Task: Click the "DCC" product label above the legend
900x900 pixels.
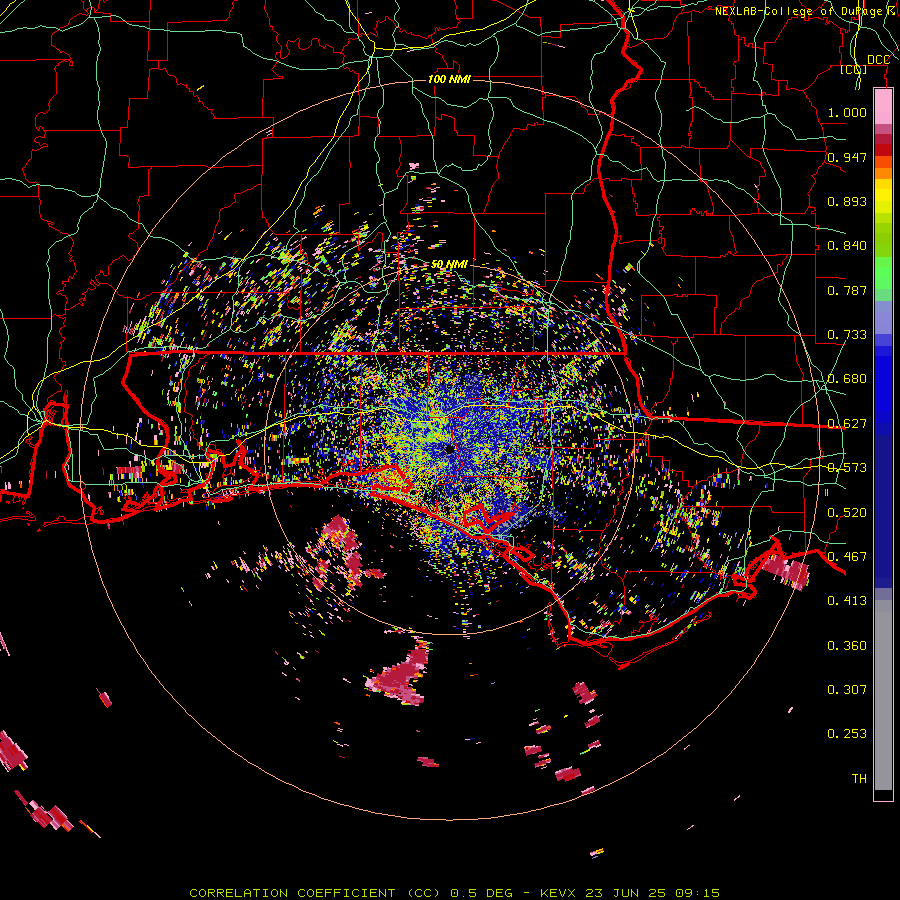Action: point(878,60)
